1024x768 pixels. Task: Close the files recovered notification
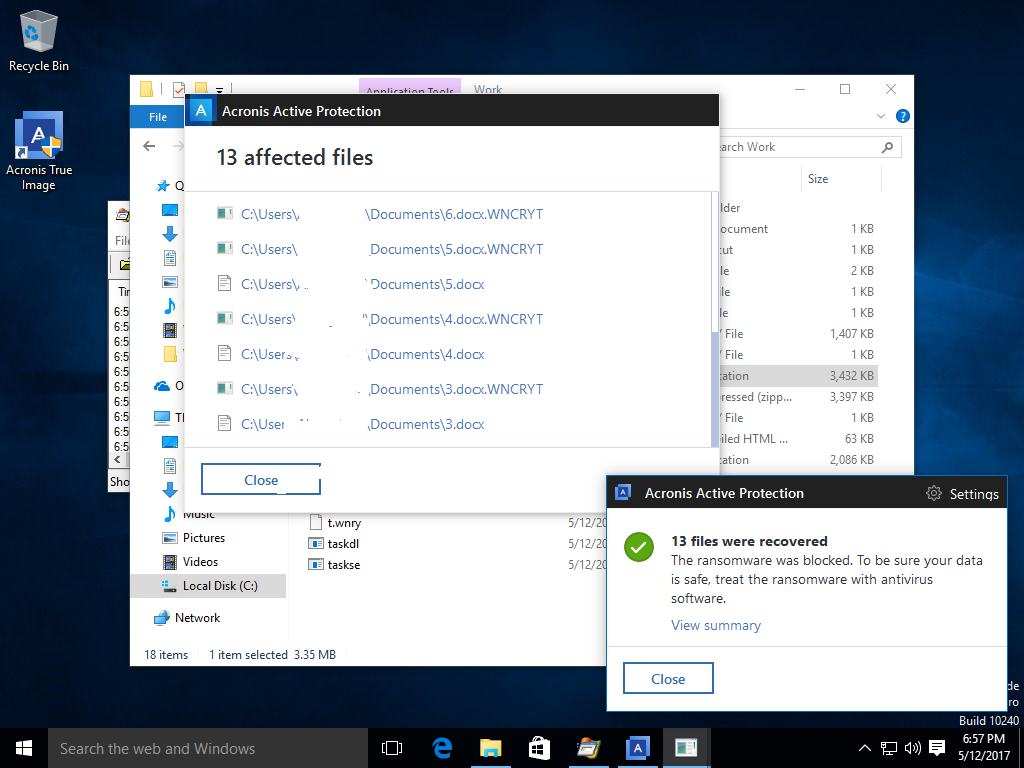(x=668, y=679)
